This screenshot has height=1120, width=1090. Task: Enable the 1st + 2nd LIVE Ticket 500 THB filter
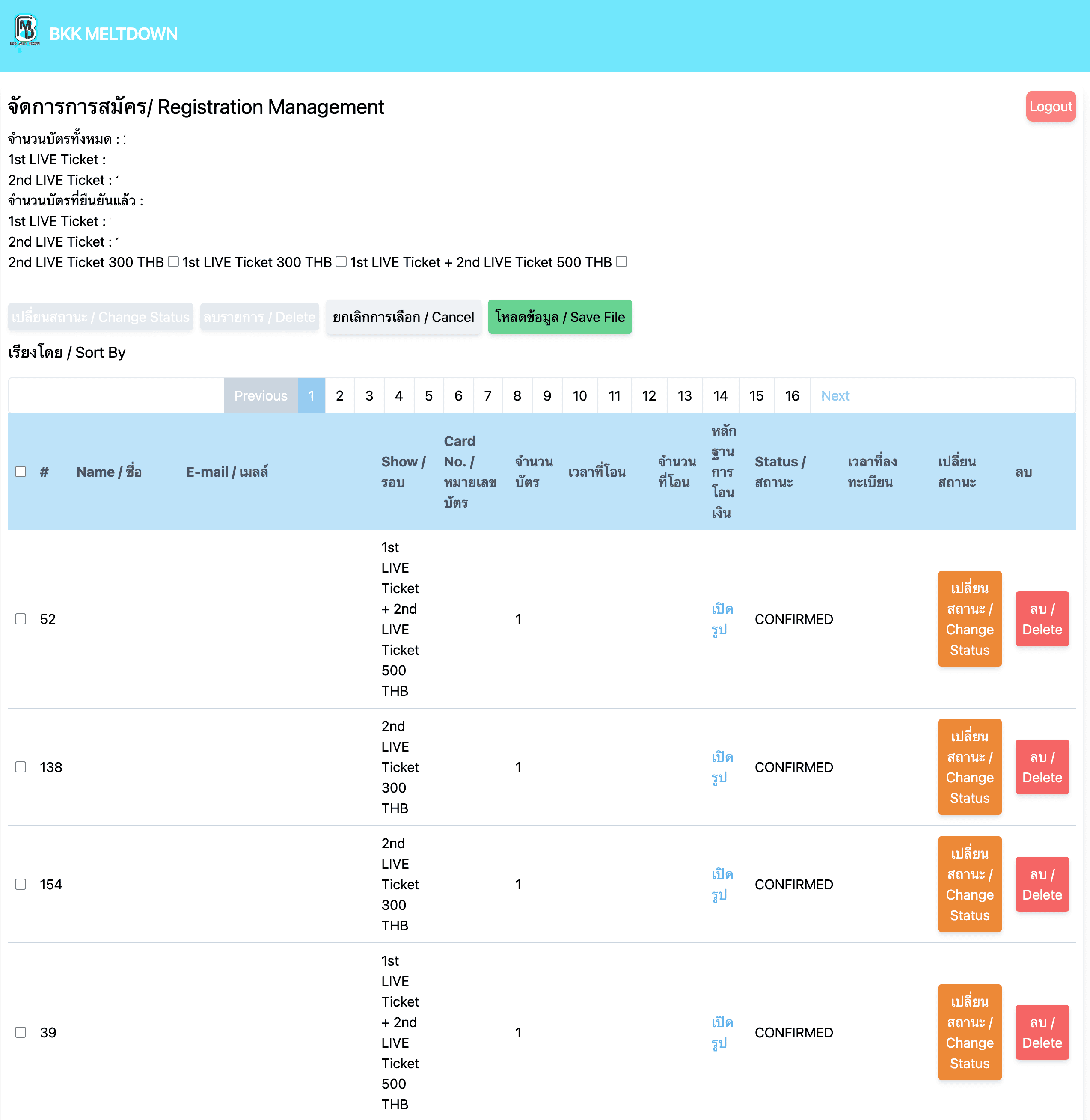[621, 261]
